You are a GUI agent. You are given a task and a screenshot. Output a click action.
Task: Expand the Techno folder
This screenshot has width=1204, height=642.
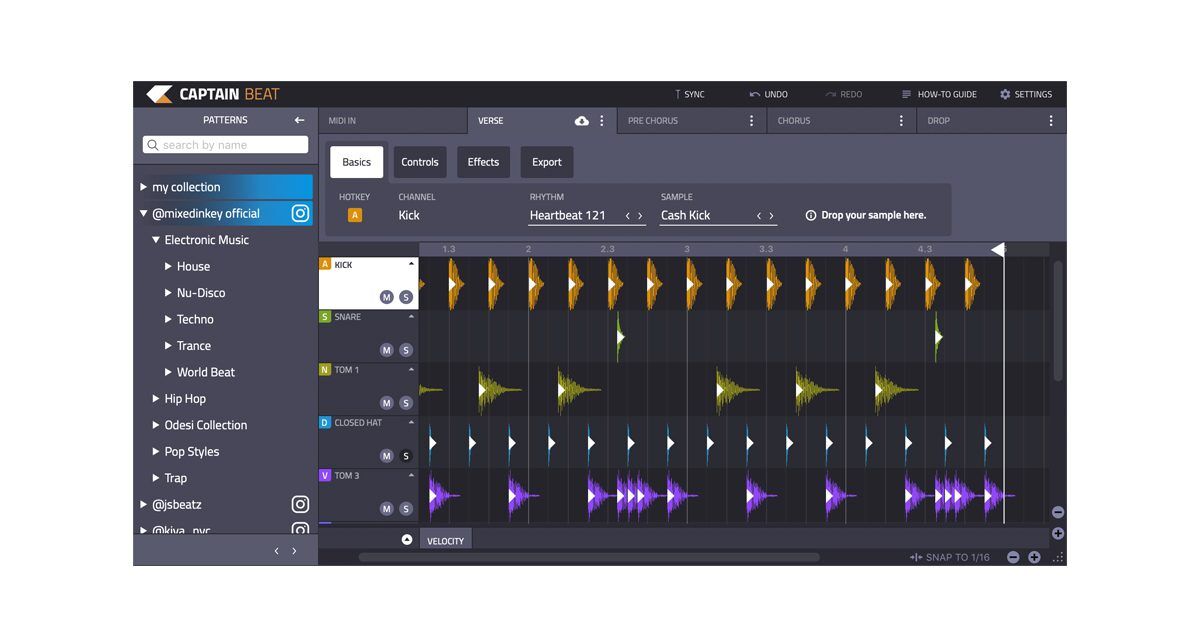click(168, 319)
